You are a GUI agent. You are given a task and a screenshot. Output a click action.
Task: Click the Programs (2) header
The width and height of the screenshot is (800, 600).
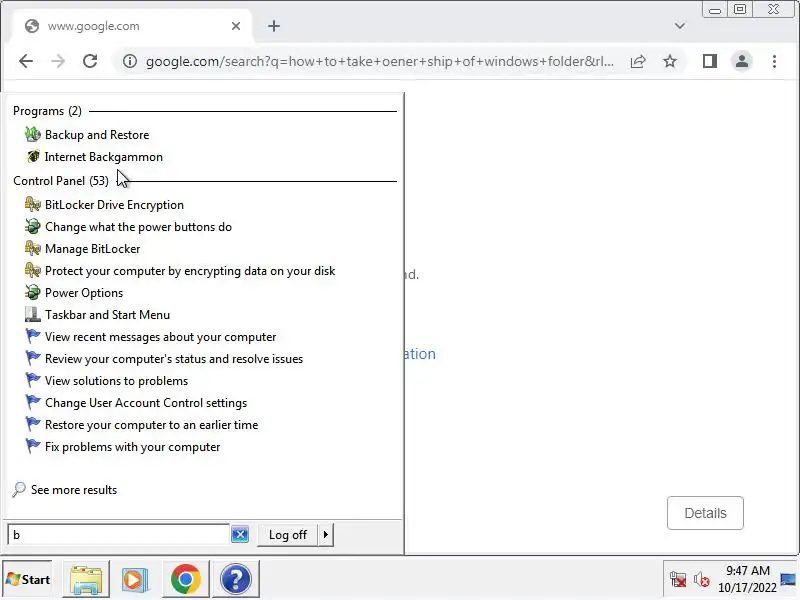click(47, 111)
